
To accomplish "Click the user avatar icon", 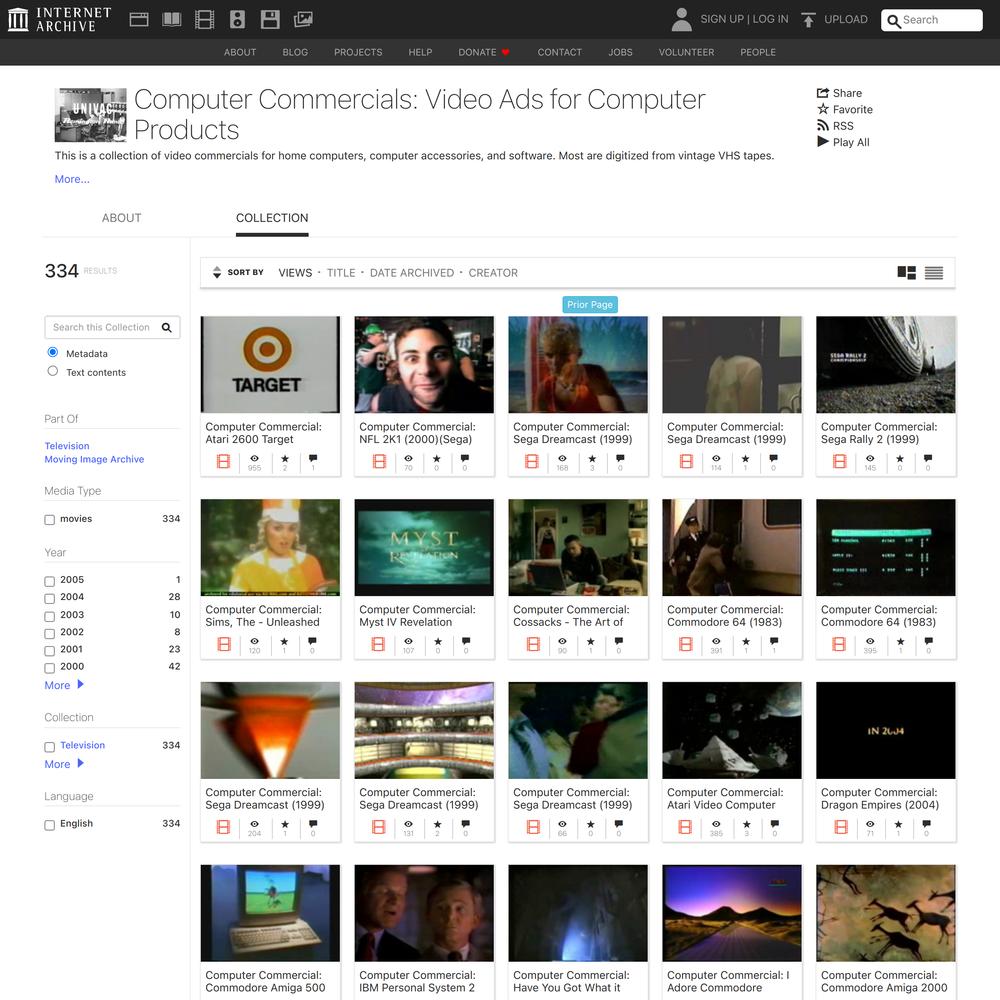I will coord(681,19).
